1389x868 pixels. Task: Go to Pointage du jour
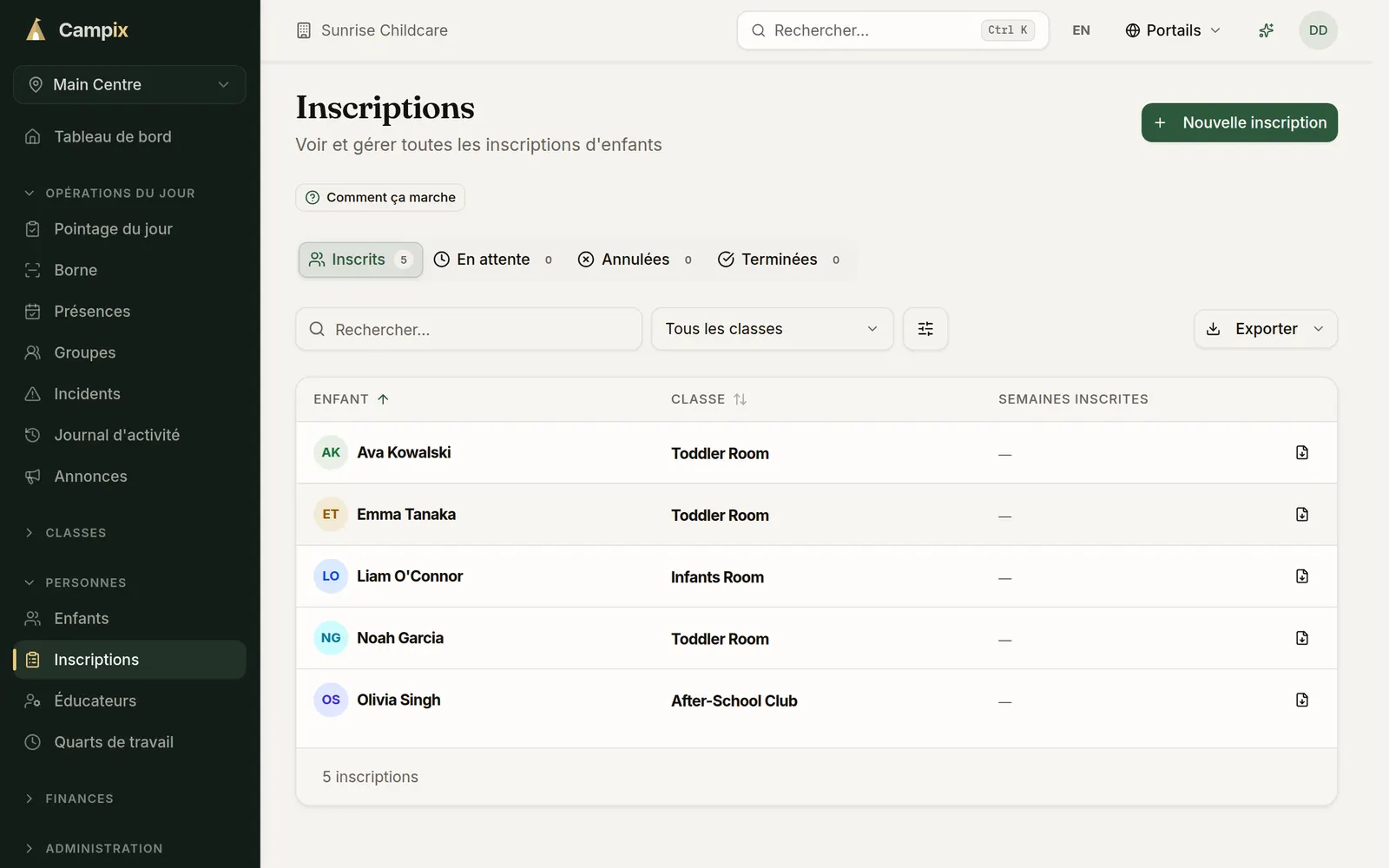(129, 229)
